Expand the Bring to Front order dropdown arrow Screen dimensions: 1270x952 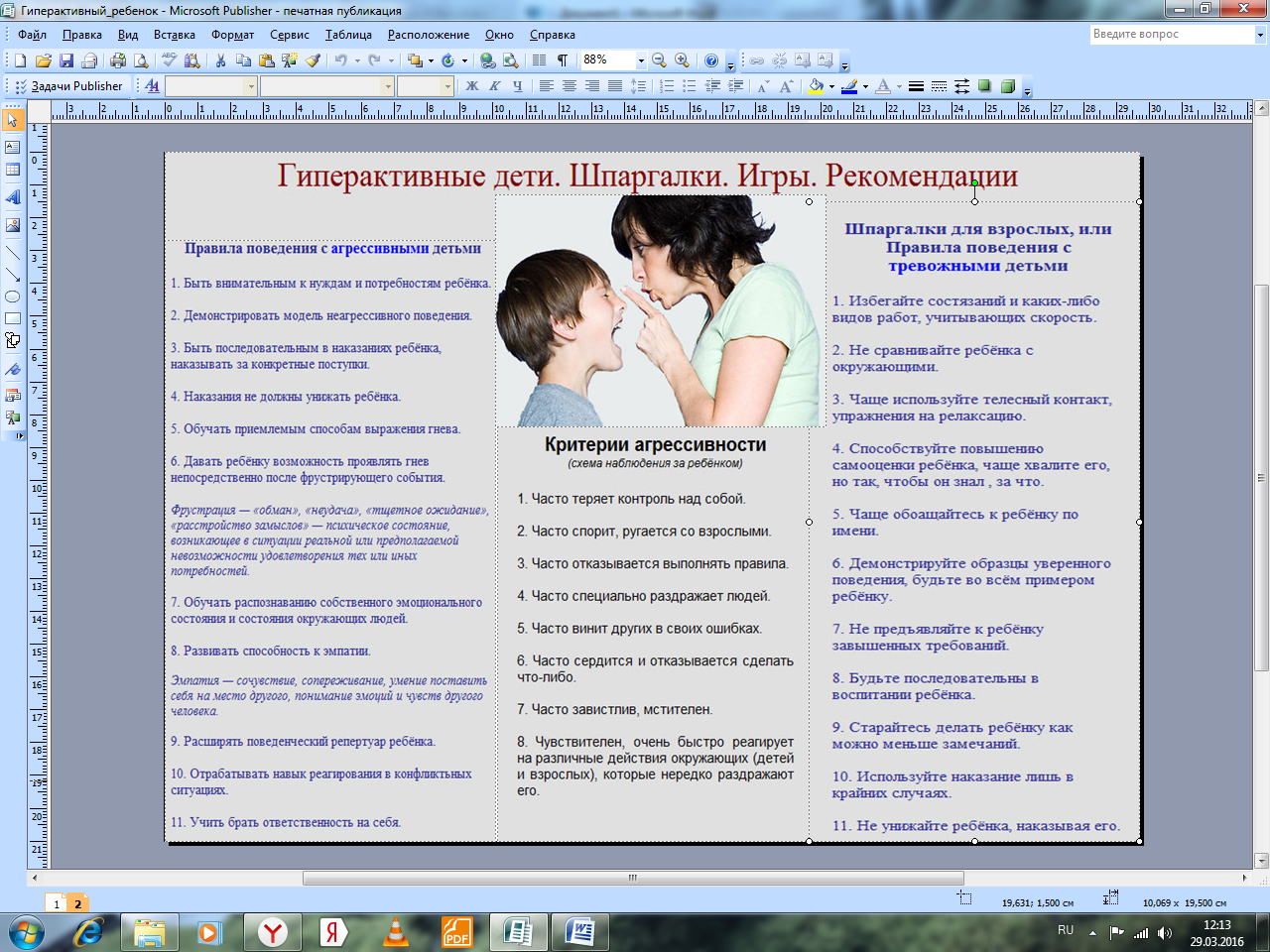(x=431, y=60)
